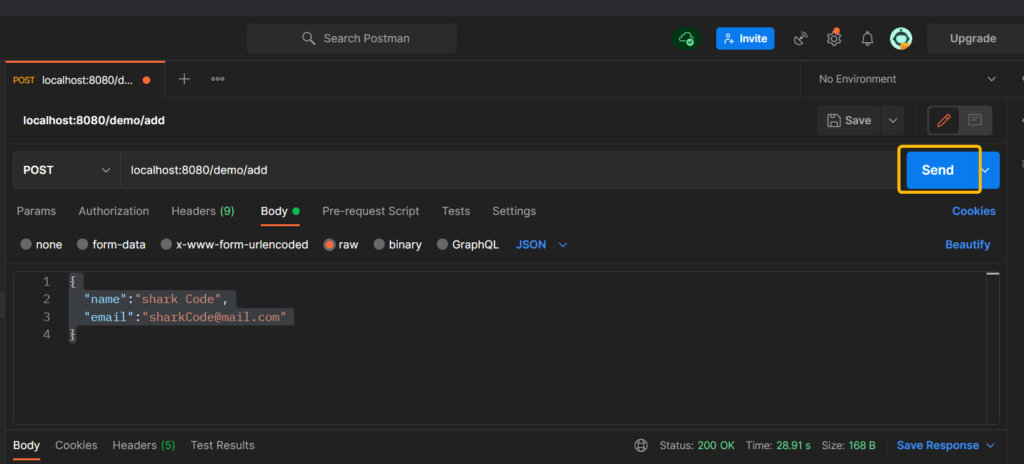Open the Authorization tab
This screenshot has height=464, width=1024.
[114, 211]
